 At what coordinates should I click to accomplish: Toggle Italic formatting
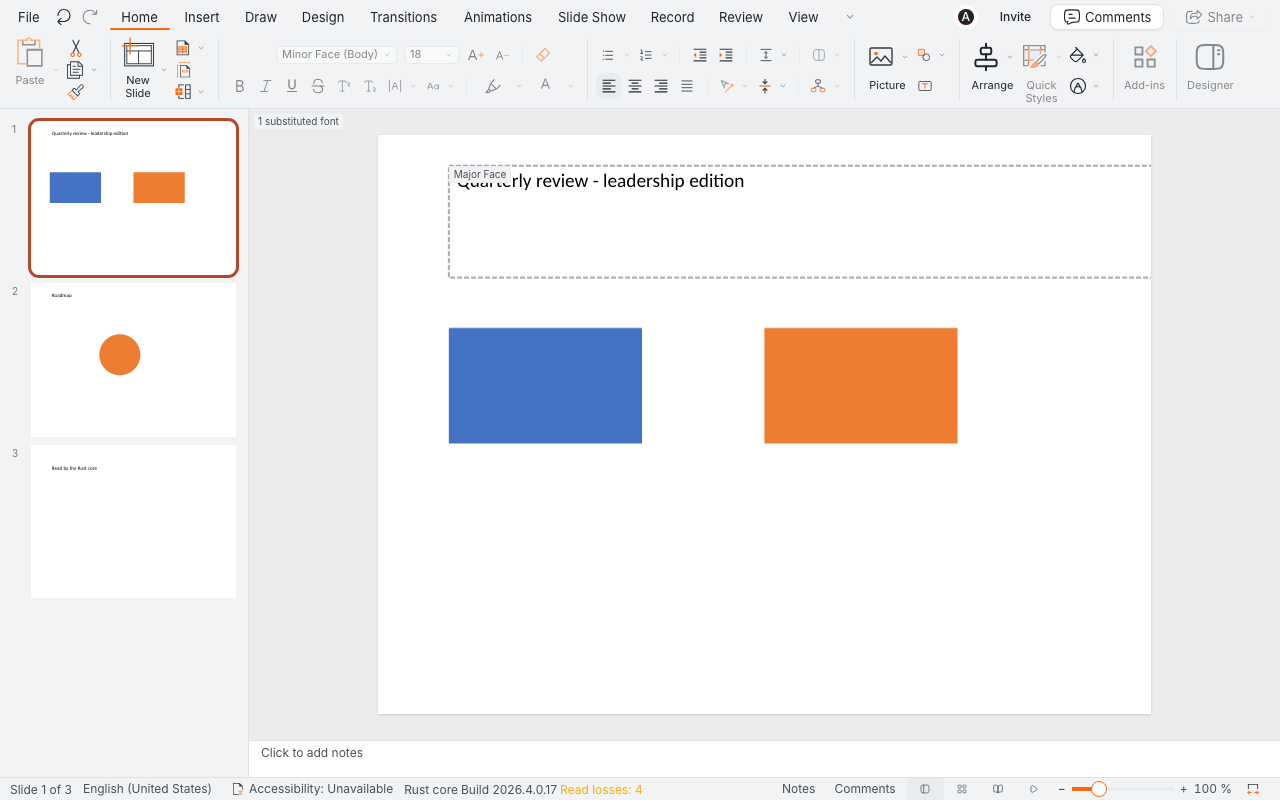click(x=266, y=86)
